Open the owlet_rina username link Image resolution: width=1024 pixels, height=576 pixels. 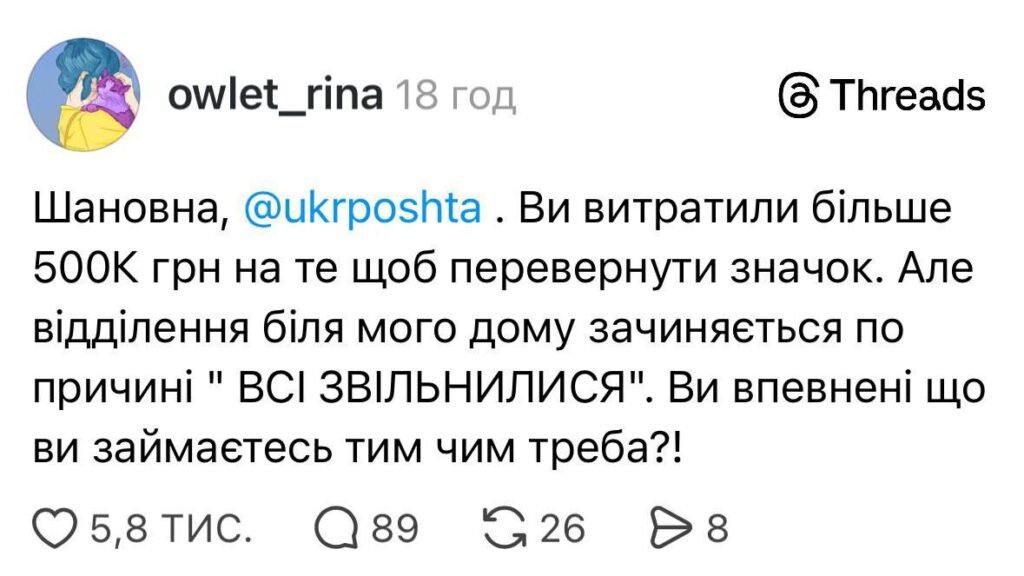point(275,96)
